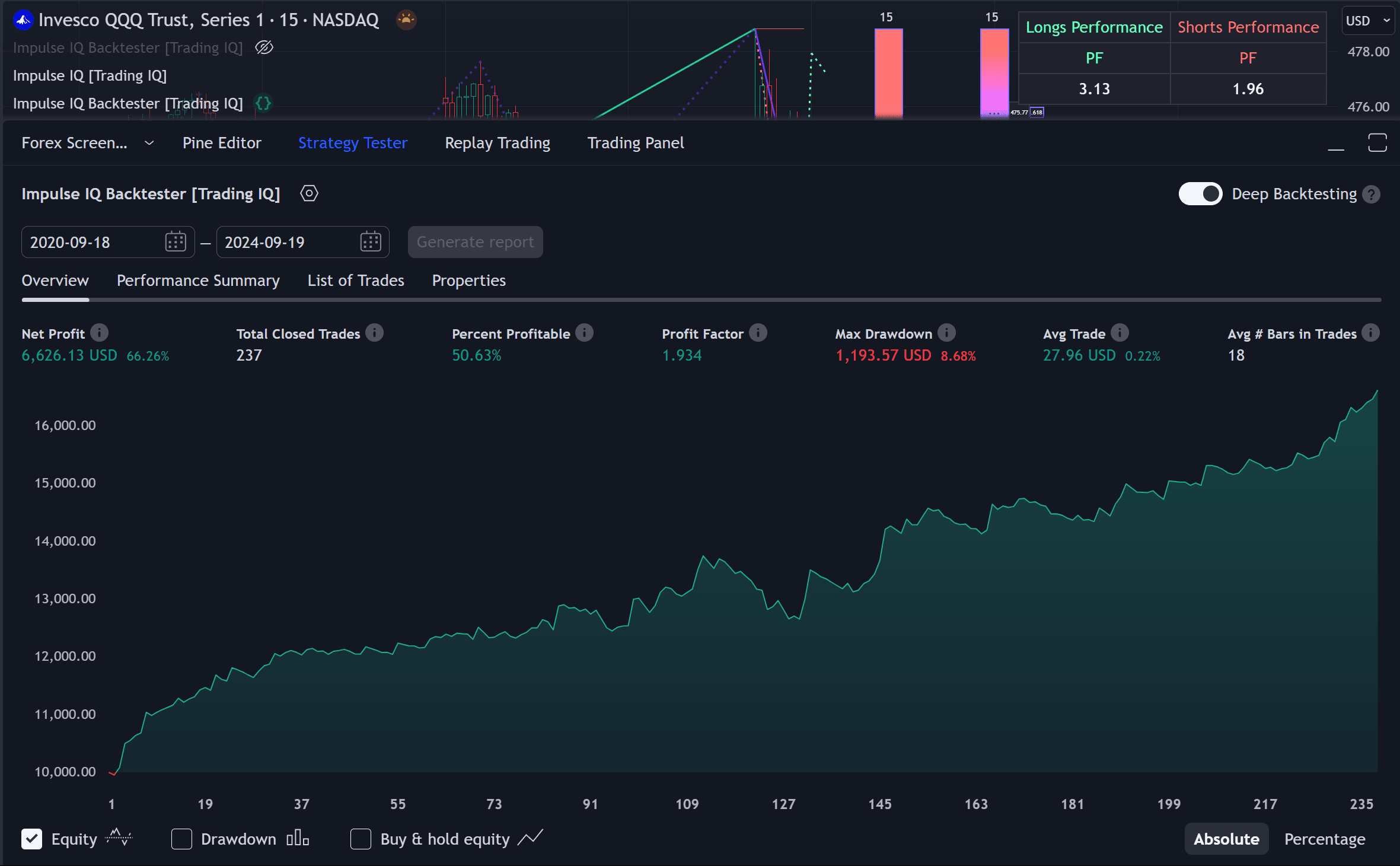Click the market status sun icon

pyautogui.click(x=406, y=20)
